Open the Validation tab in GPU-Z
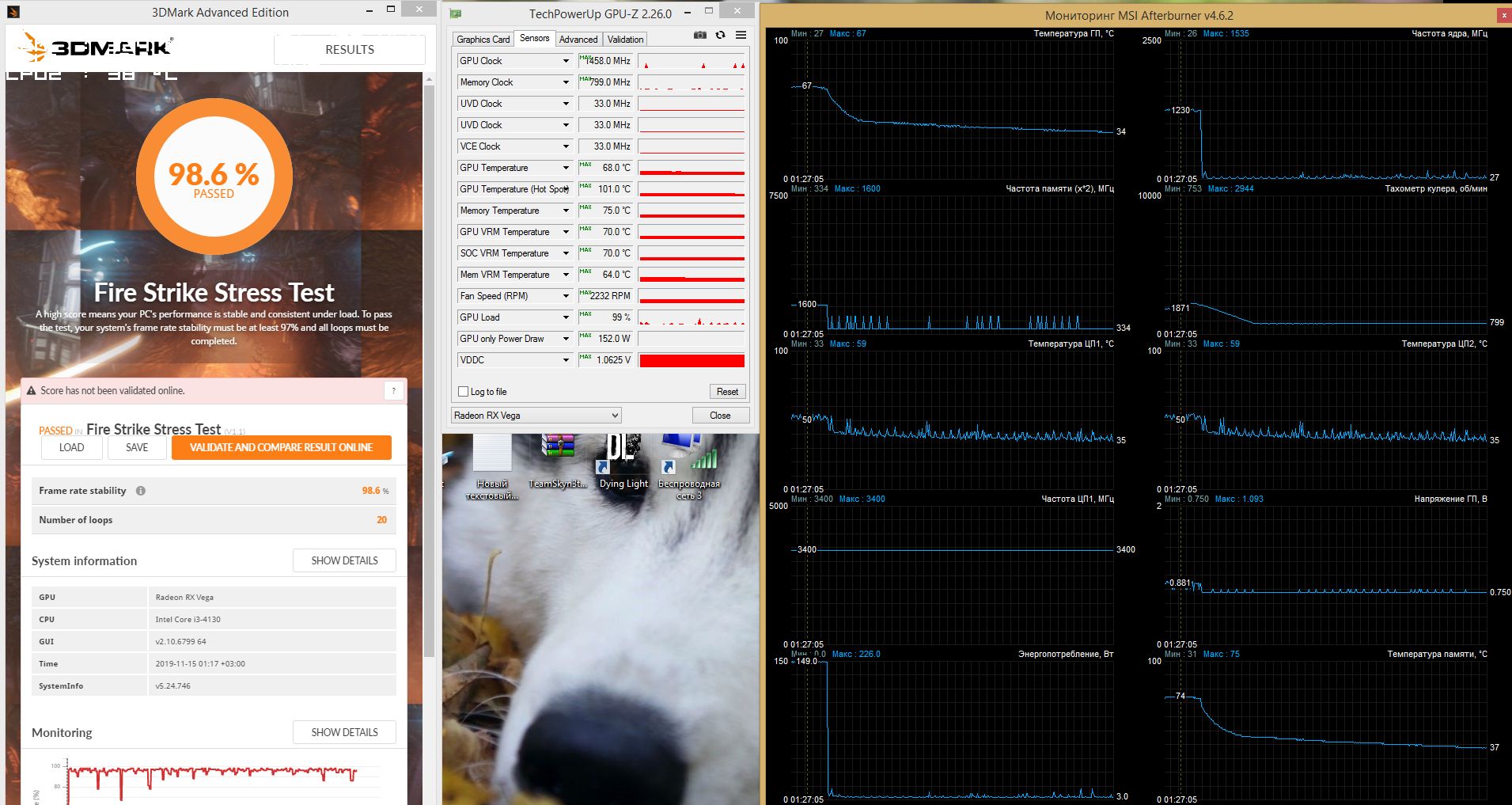 (625, 40)
